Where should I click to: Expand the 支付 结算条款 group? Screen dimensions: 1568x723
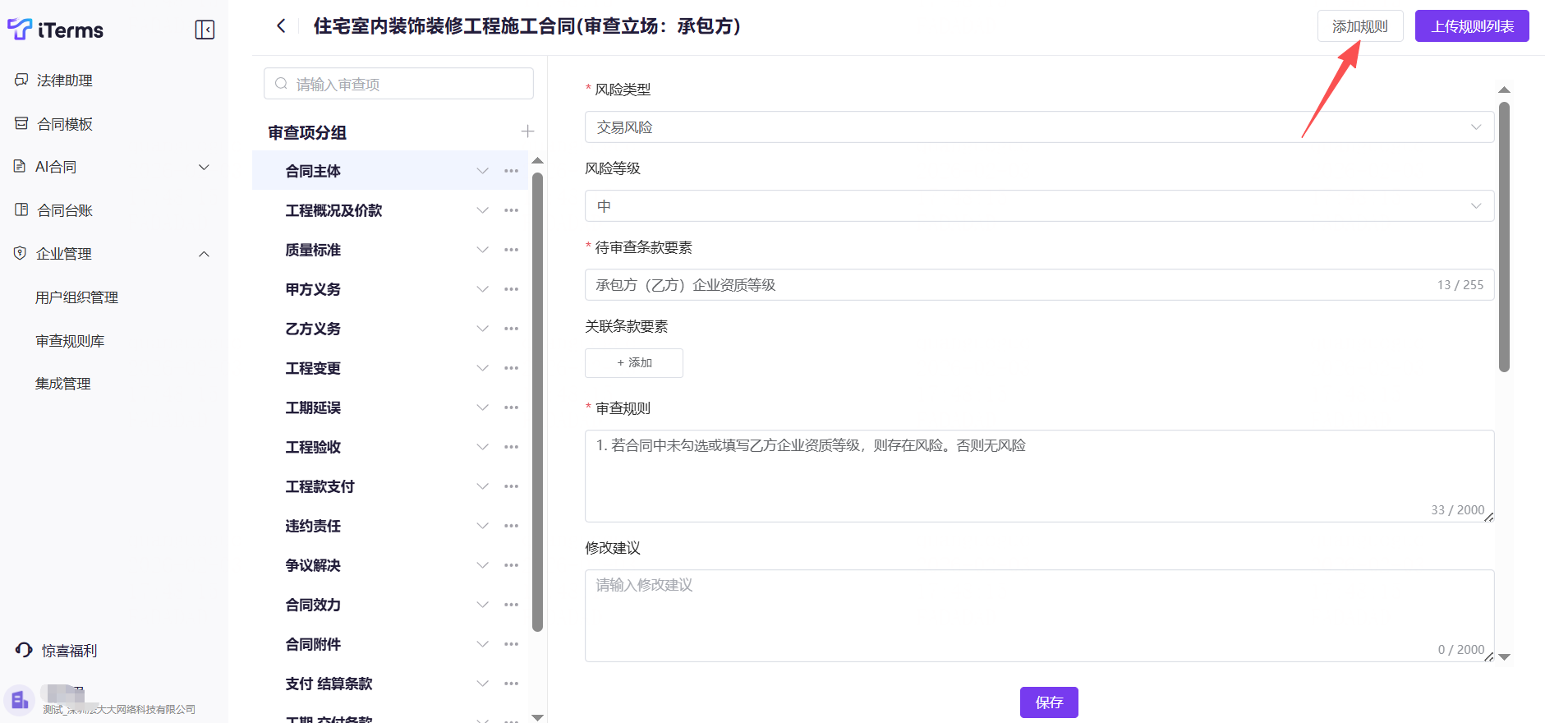click(x=482, y=684)
